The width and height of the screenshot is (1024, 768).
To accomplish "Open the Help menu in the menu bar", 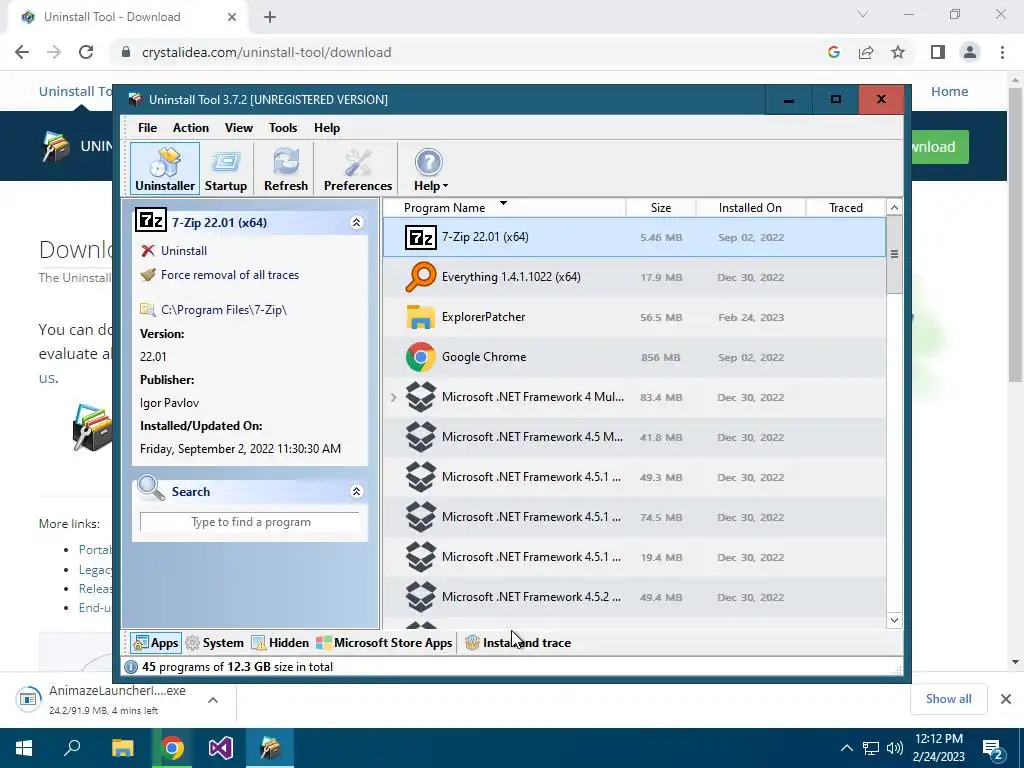I will click(327, 128).
